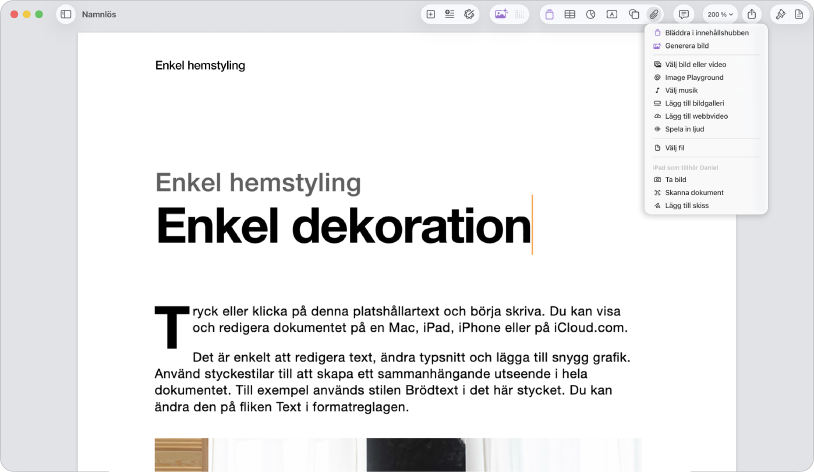Open the shapes icon in toolbar
Screen dimensions: 814x473
634,15
